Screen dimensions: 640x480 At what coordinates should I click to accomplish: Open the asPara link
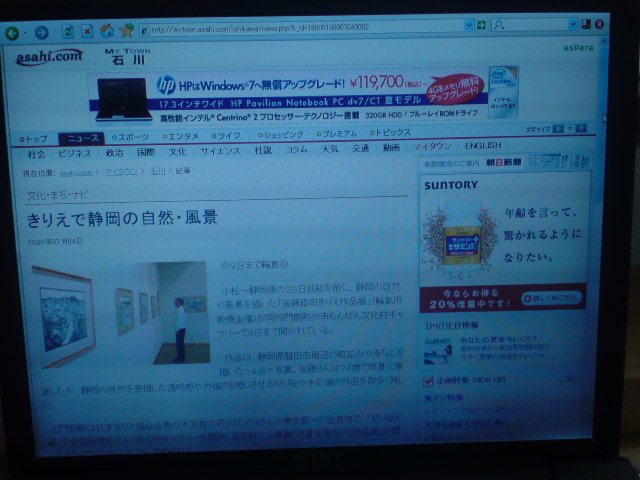(x=578, y=48)
